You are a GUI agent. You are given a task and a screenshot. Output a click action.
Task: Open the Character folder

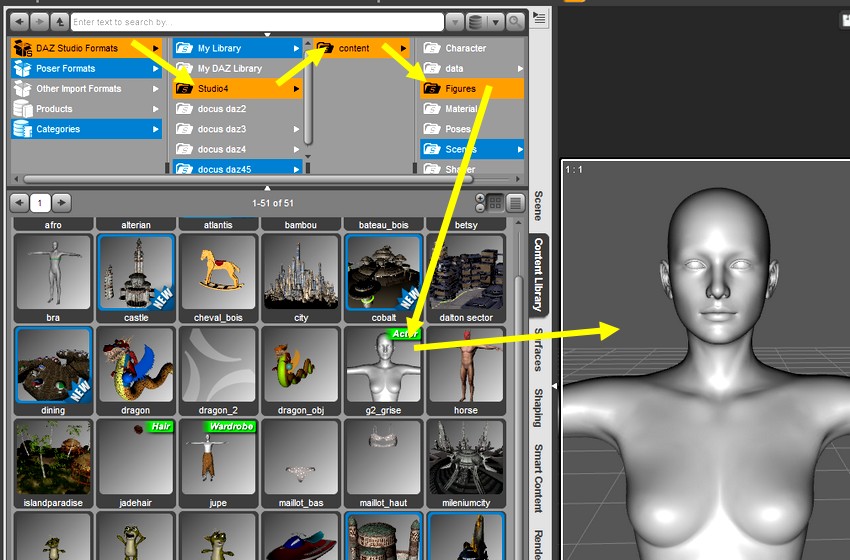point(472,48)
